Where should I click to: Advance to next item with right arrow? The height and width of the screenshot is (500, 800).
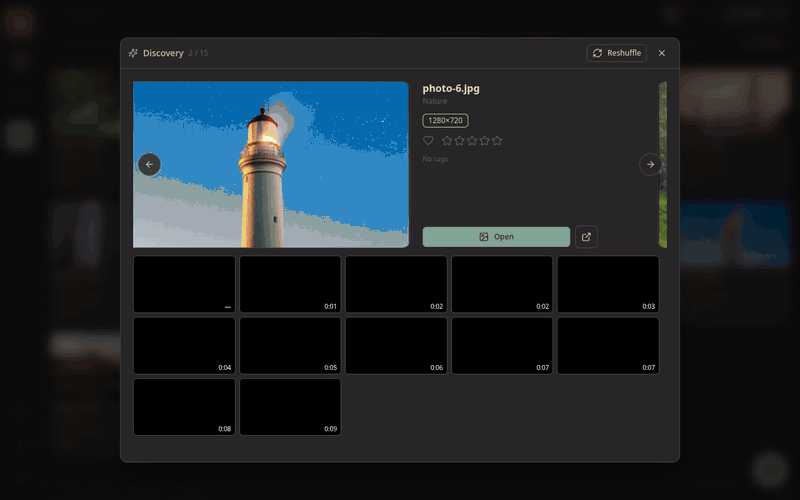point(650,164)
